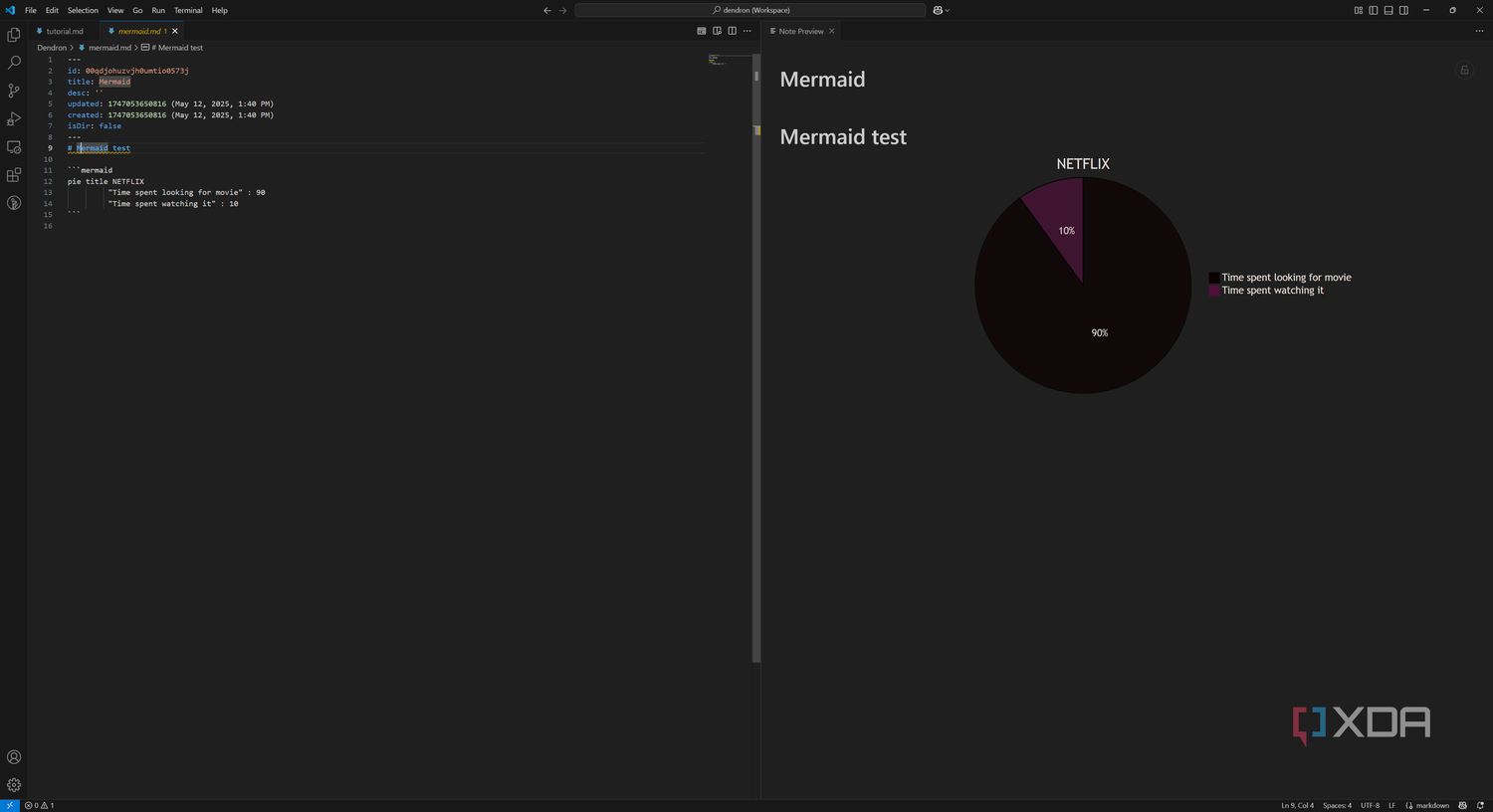Viewport: 1493px width, 812px height.
Task: Switch to the mermaid.md tab
Action: (x=139, y=31)
